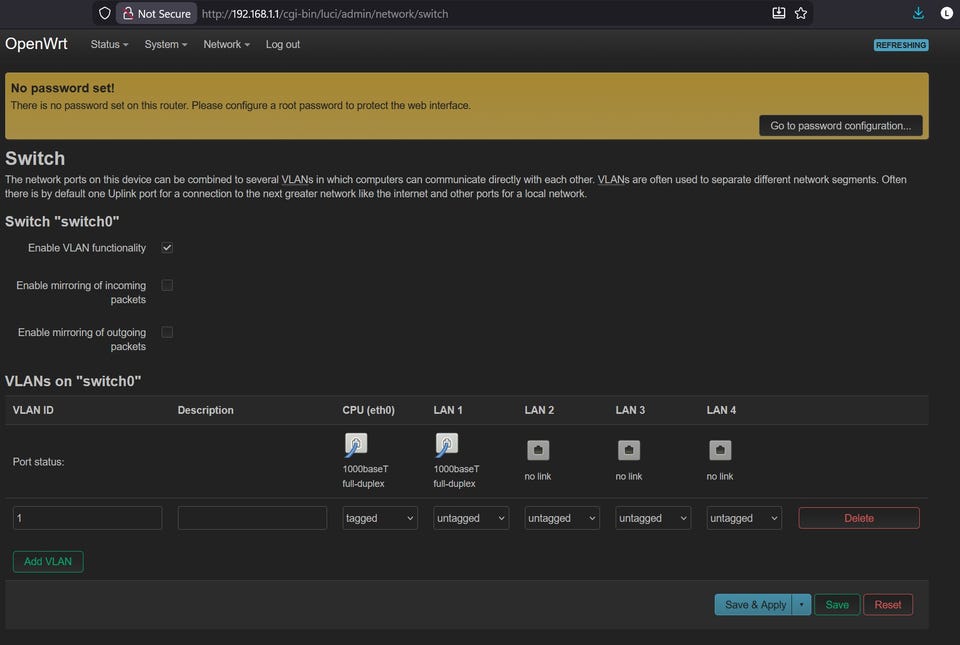Delete VLAN 1 row
The width and height of the screenshot is (960, 645).
pos(859,518)
